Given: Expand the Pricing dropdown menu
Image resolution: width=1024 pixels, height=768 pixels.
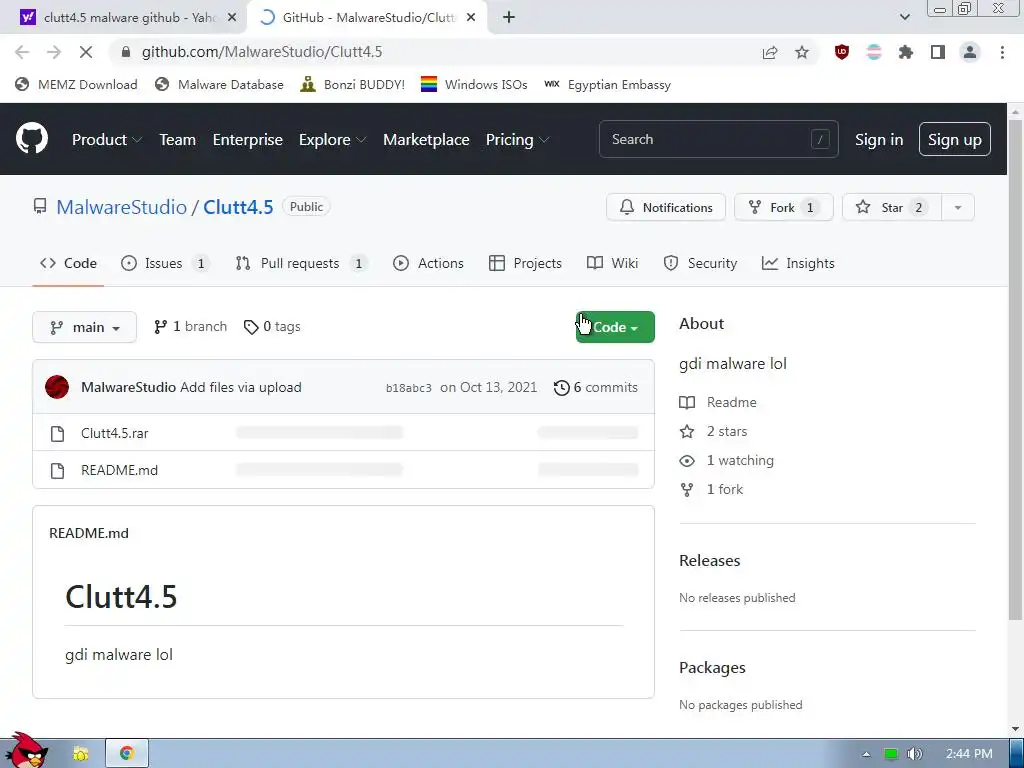Looking at the screenshot, I should [517, 140].
